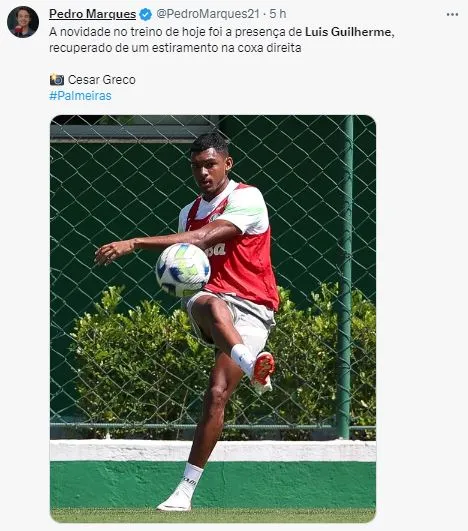The width and height of the screenshot is (468, 531).
Task: Click the tweet line starting 'A novidade no treino'
Action: (x=222, y=32)
